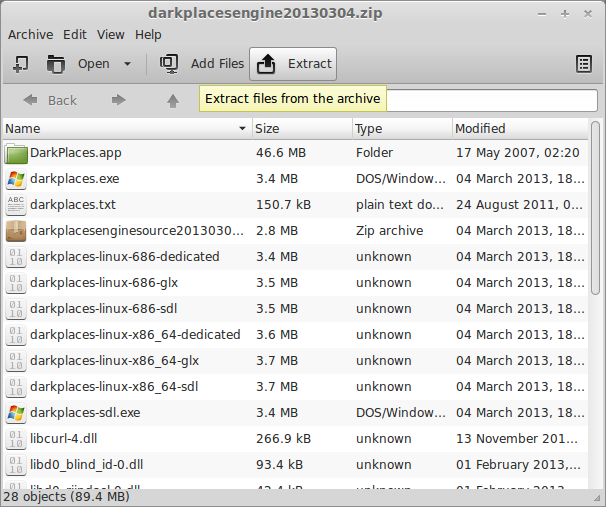606x507 pixels.
Task: Click the forward arrow navigation icon
Action: [119, 100]
